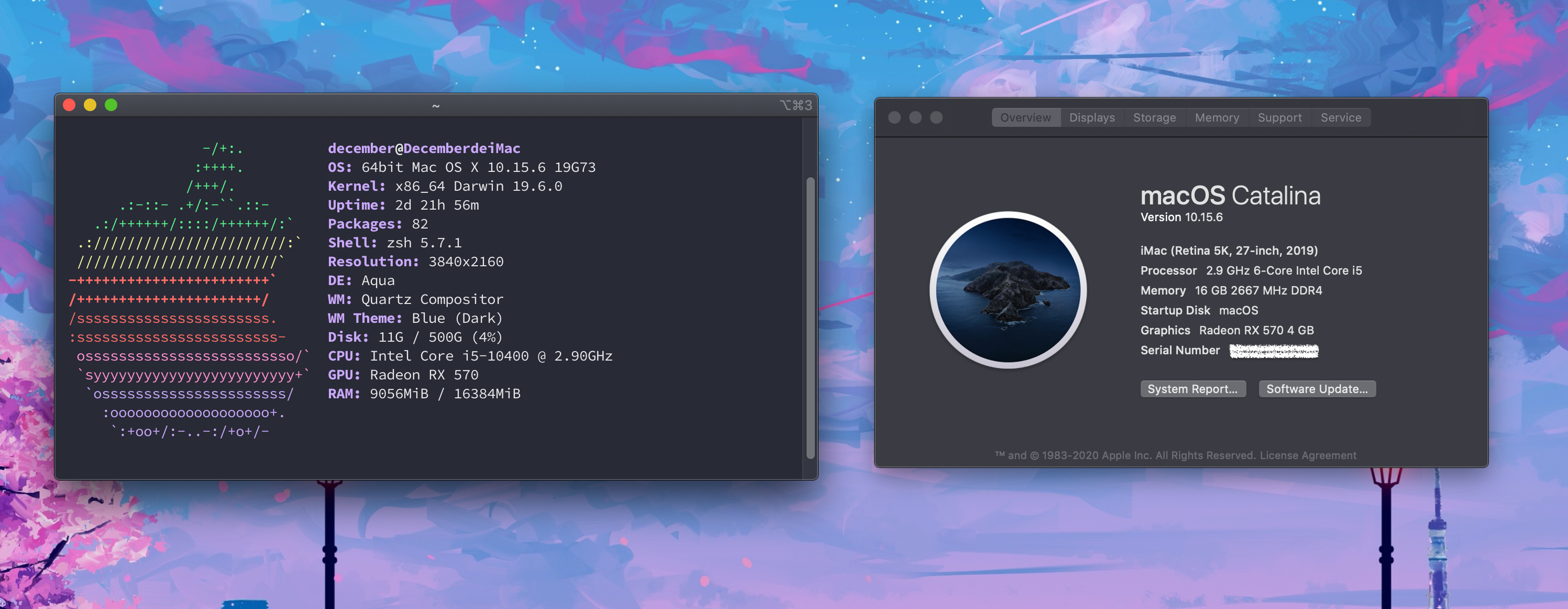Click the gray zoom button in About window
Screen dimensions: 1568x609
pyautogui.click(x=936, y=117)
